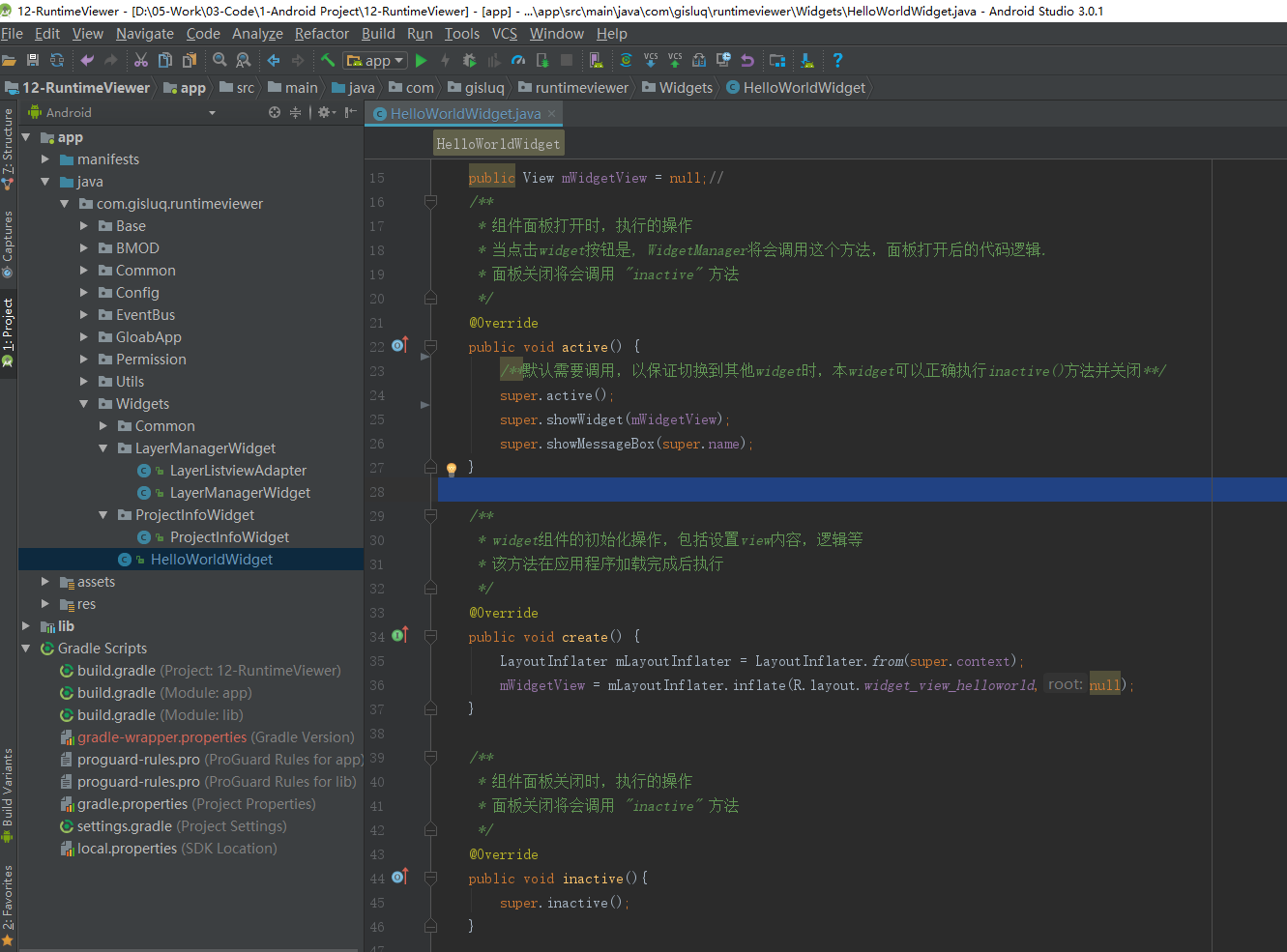Viewport: 1287px width, 952px height.
Task: Close the HelloWorldWidget.java tab
Action: (x=551, y=113)
